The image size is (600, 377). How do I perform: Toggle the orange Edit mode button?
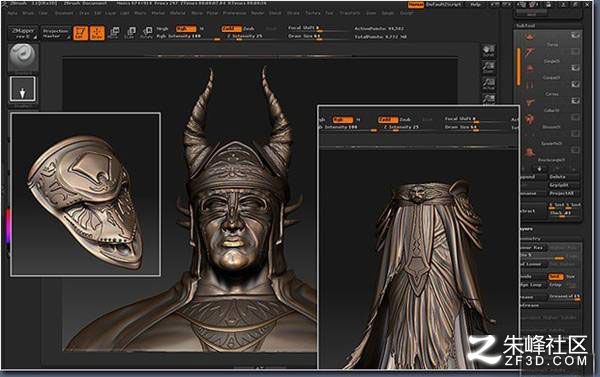click(x=80, y=33)
